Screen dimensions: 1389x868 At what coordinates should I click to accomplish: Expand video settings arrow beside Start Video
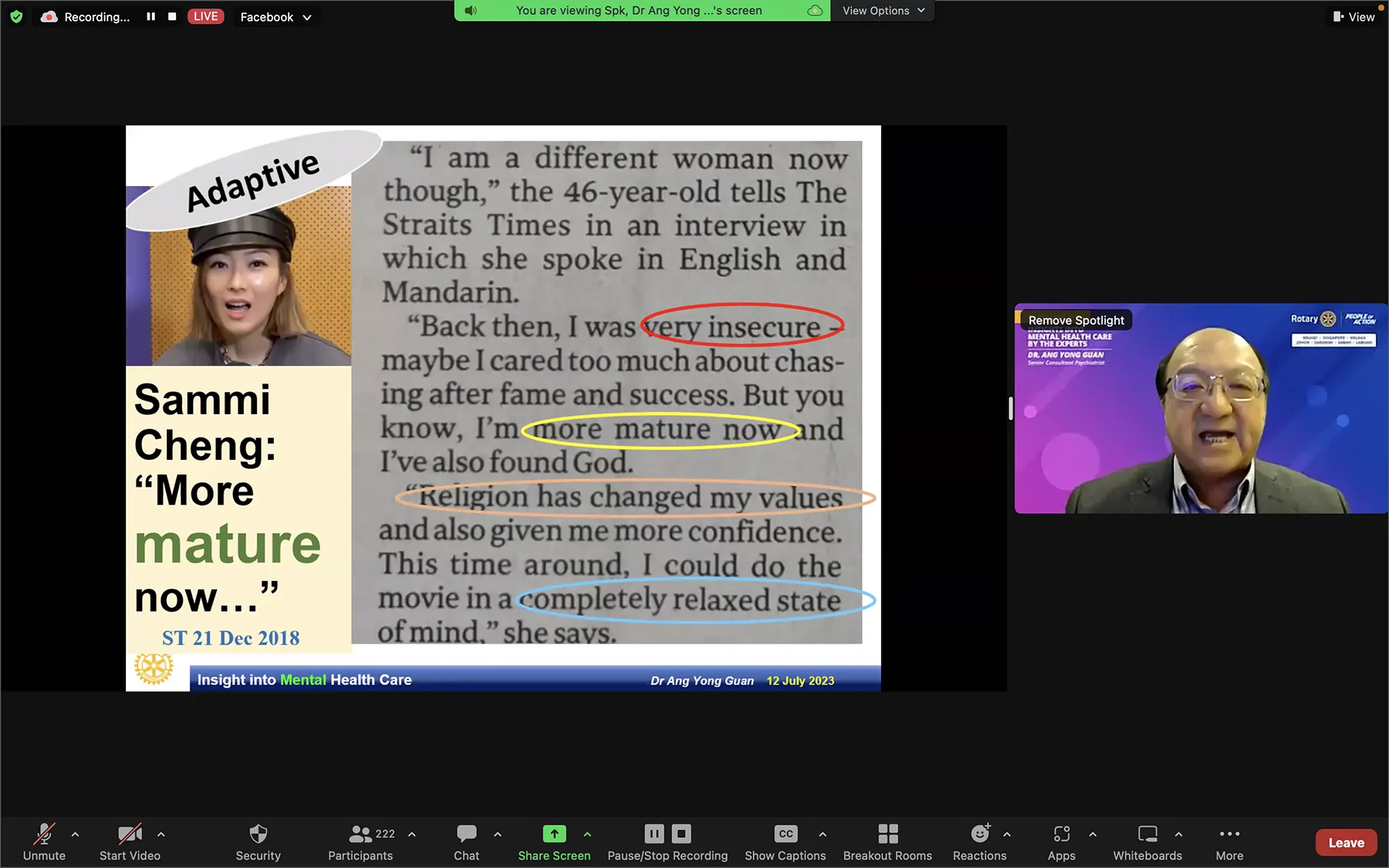(161, 834)
